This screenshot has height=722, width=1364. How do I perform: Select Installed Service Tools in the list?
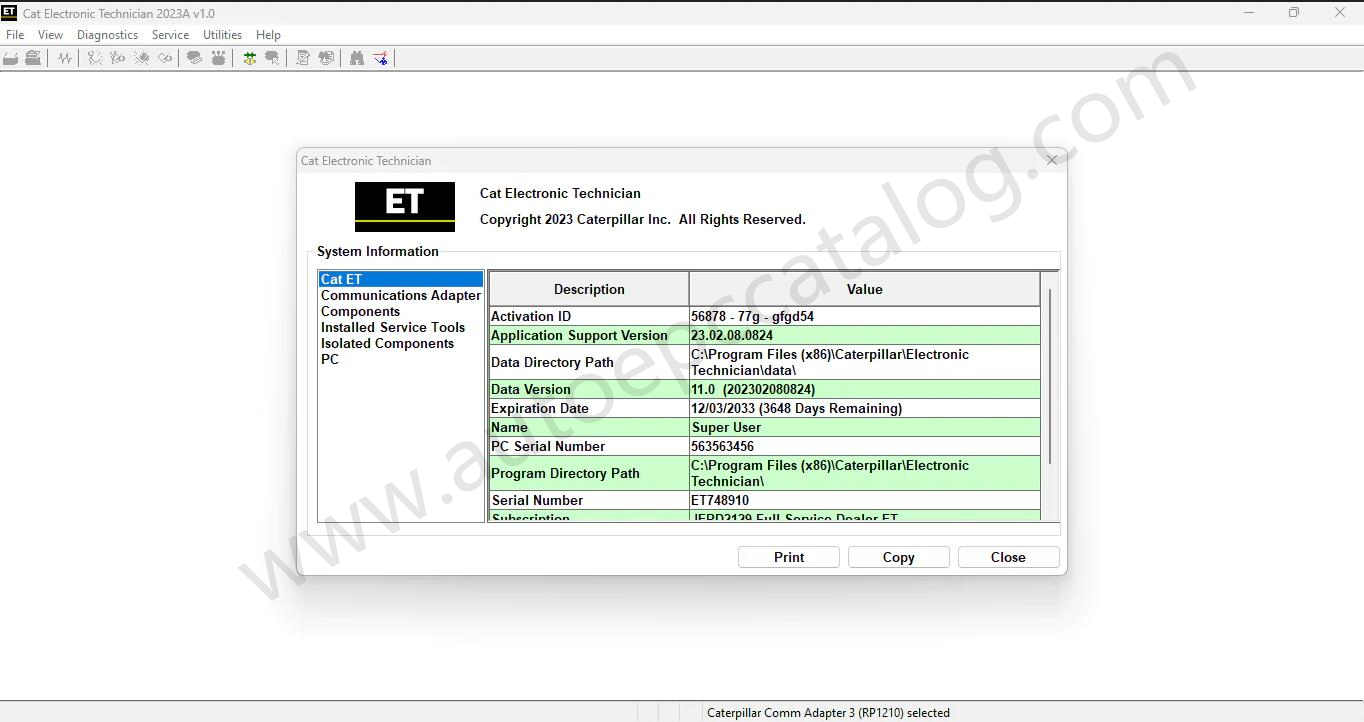[x=401, y=327]
